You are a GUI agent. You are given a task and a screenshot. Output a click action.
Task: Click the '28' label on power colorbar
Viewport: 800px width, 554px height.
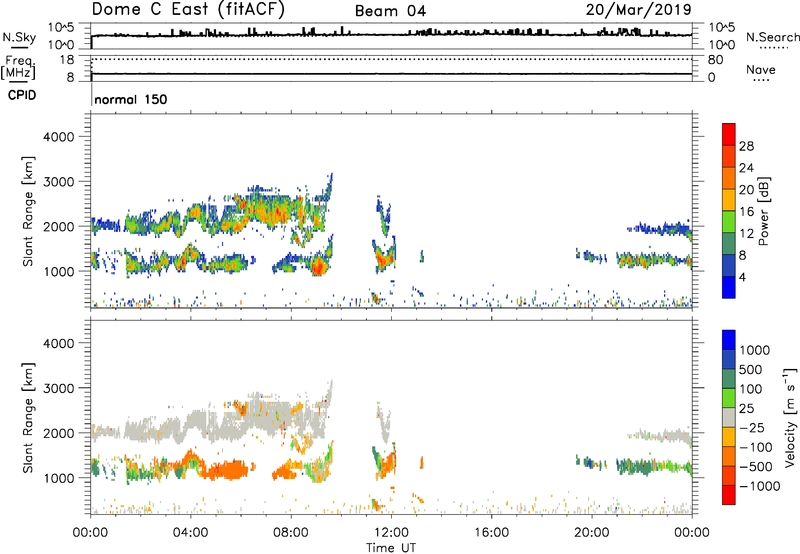point(746,146)
